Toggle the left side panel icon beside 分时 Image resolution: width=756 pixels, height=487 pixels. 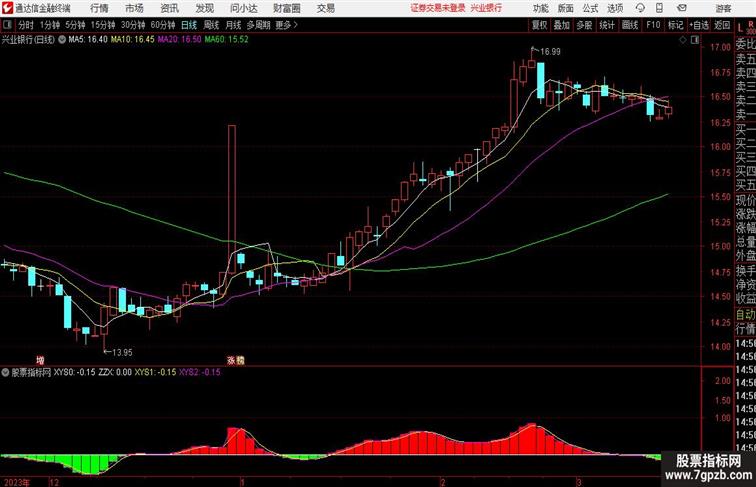[7, 25]
